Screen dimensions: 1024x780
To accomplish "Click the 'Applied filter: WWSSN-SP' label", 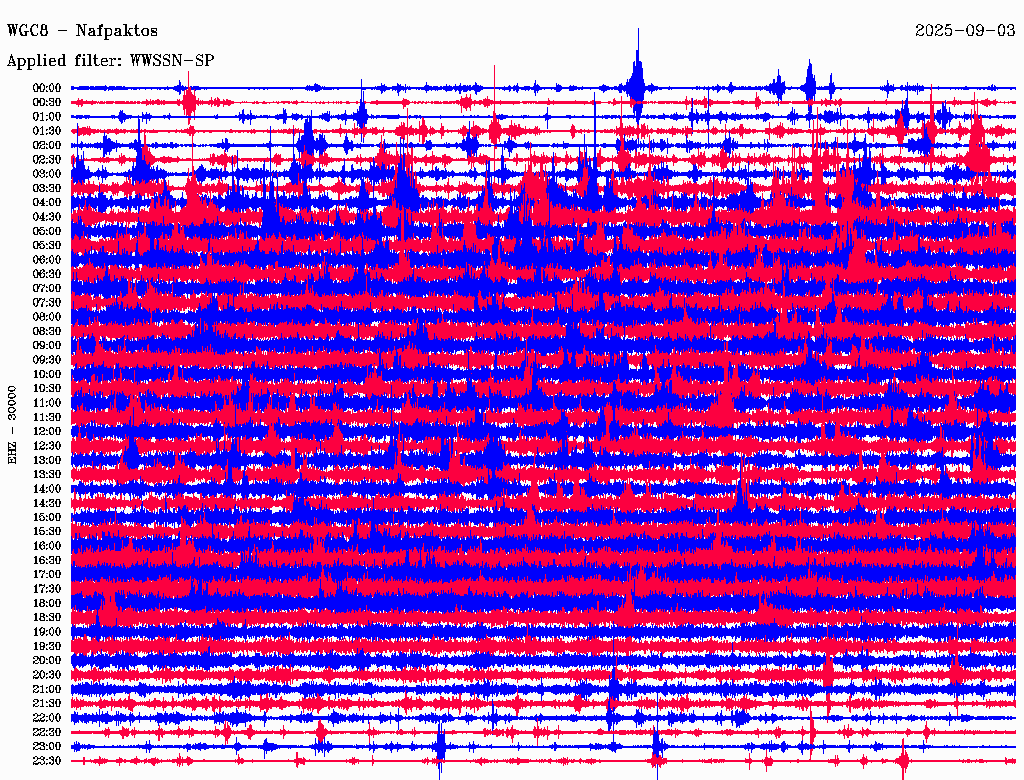I will [x=110, y=61].
